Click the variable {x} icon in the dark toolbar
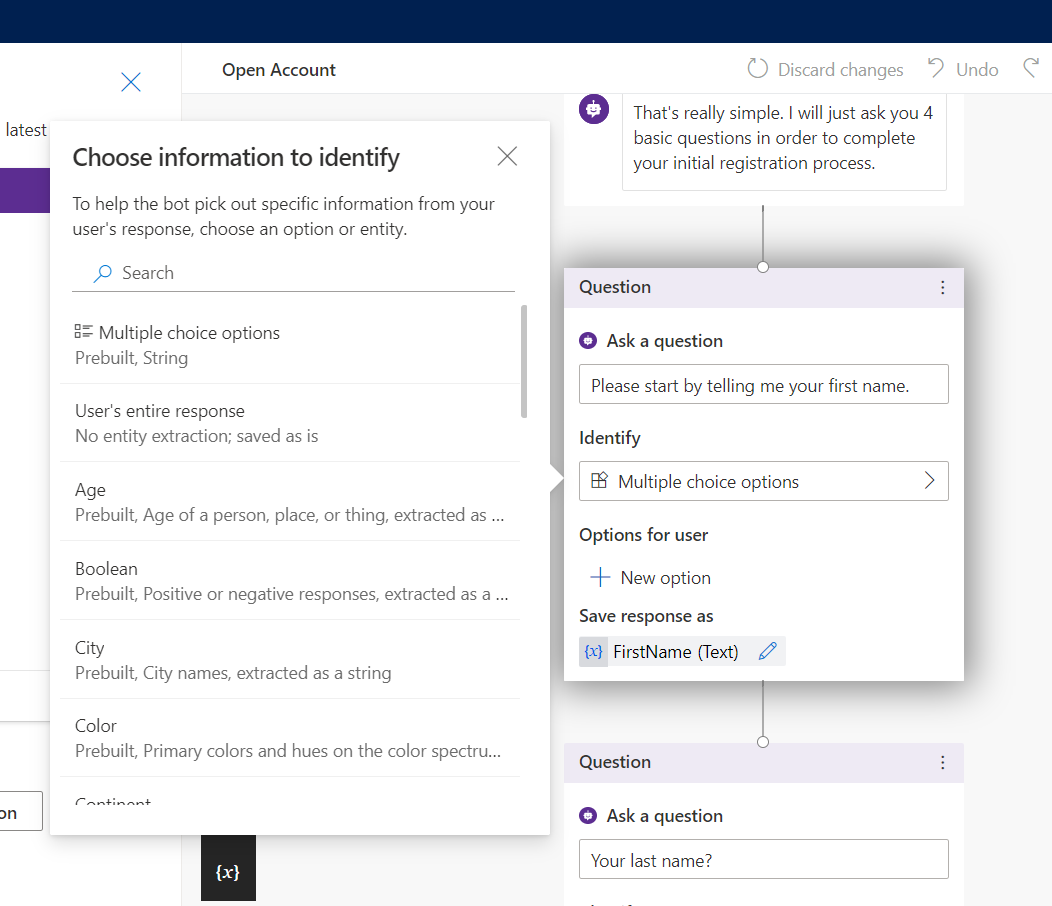 point(228,872)
